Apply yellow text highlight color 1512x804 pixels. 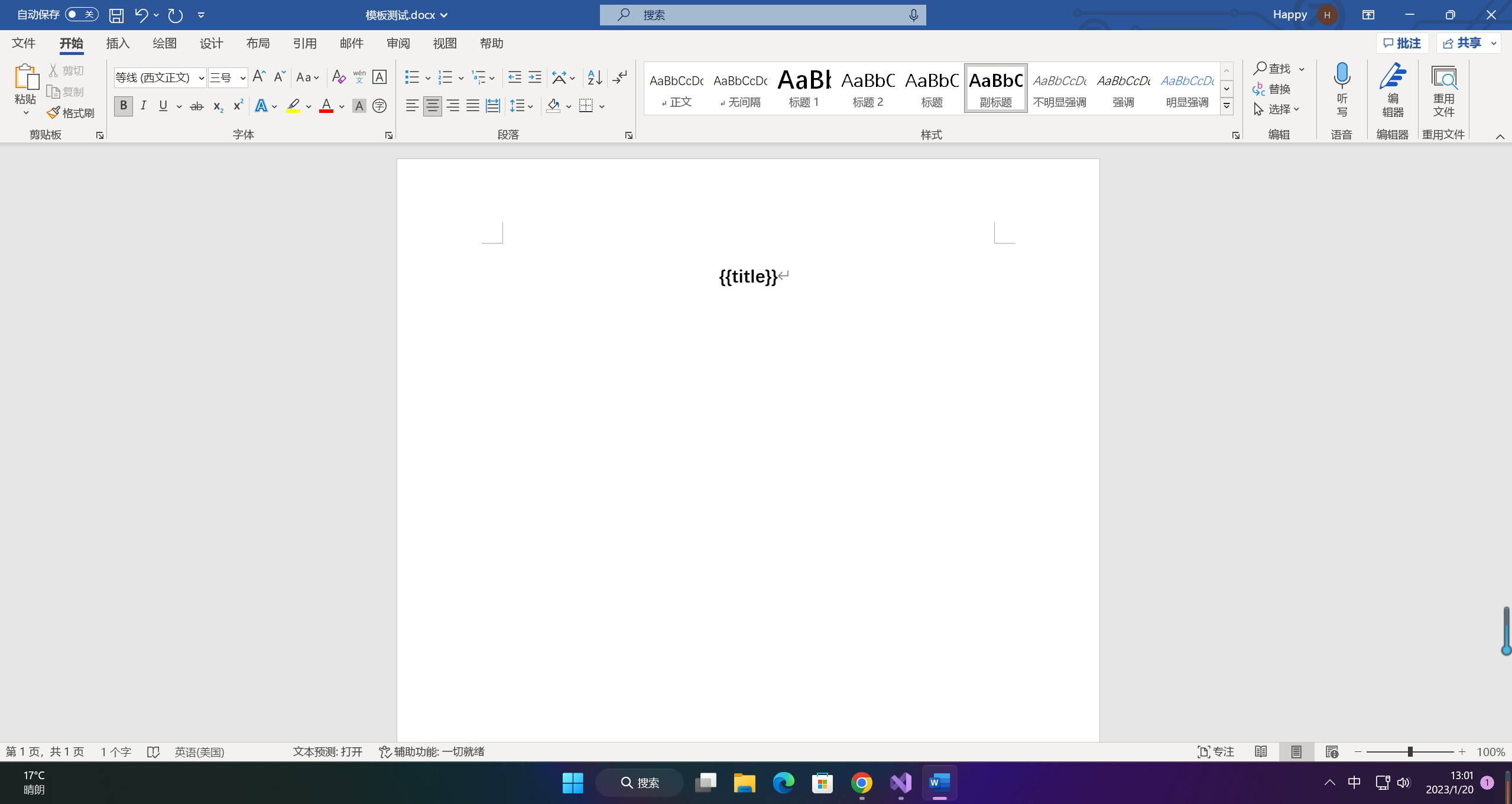tap(293, 106)
